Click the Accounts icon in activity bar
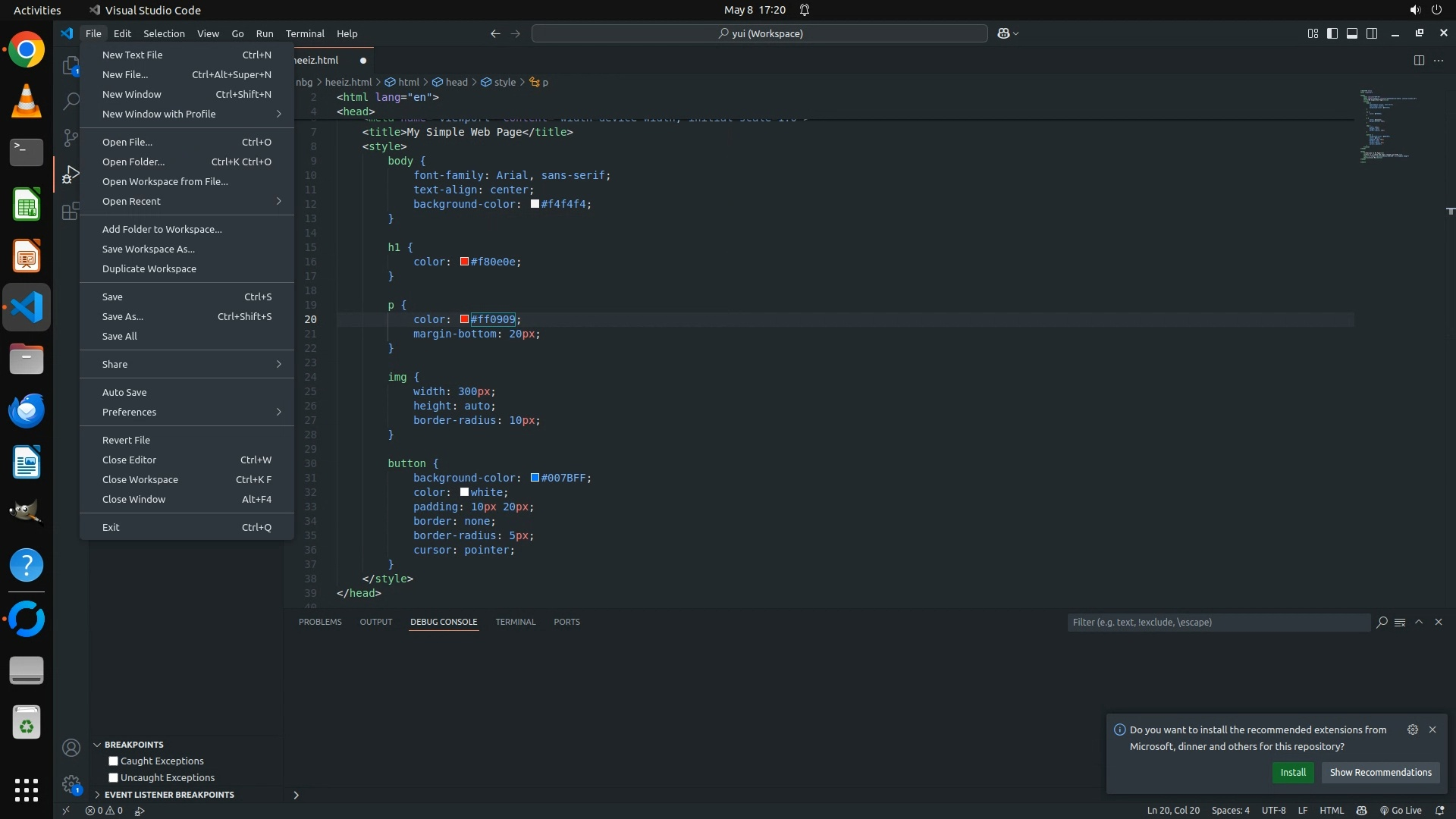 click(71, 748)
